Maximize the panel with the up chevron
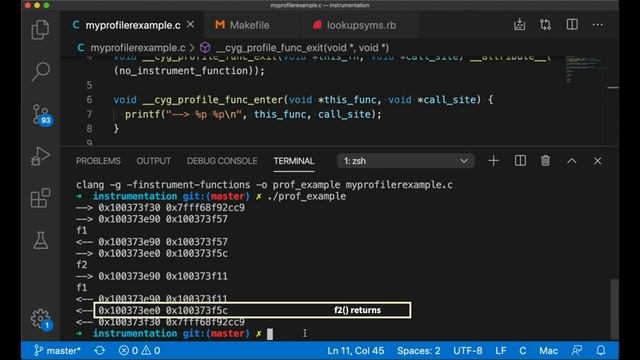 click(x=572, y=161)
